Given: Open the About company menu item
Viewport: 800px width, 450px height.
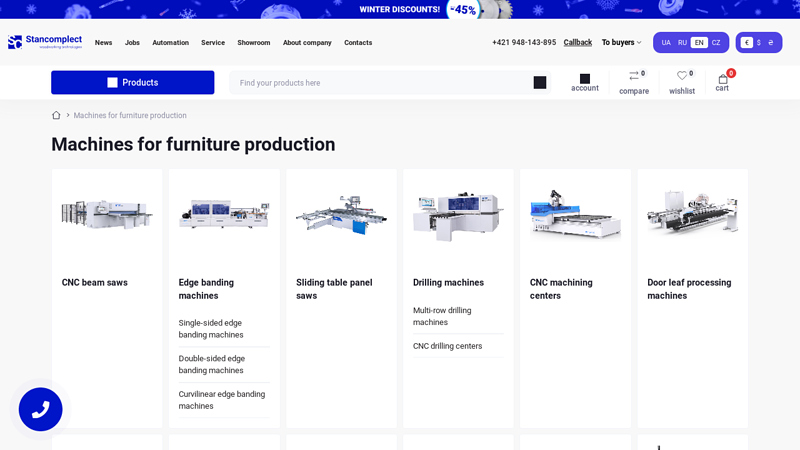Looking at the screenshot, I should pos(307,42).
